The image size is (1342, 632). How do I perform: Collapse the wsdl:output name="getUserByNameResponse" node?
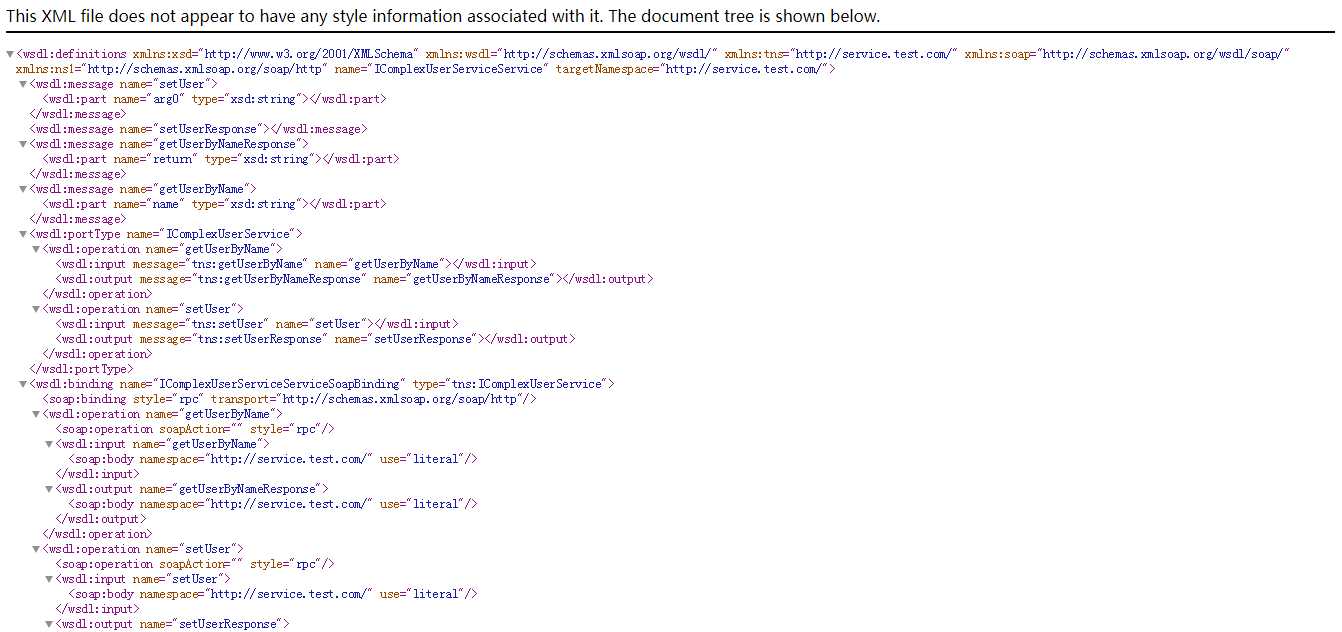(x=49, y=489)
